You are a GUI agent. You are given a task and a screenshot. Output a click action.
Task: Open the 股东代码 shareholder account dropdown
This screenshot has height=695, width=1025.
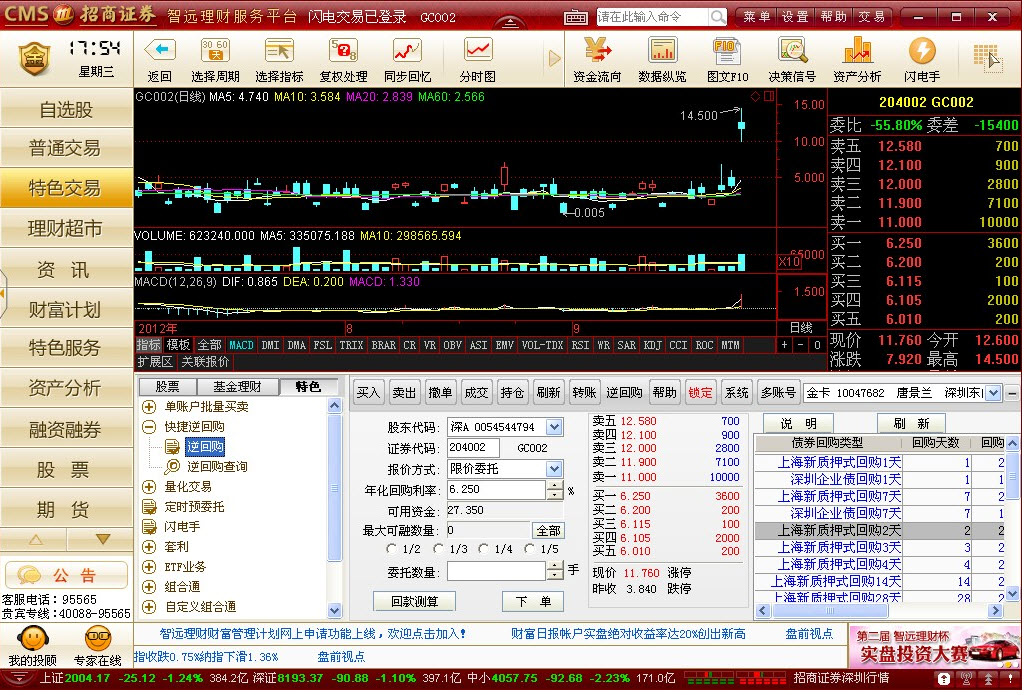coord(551,427)
